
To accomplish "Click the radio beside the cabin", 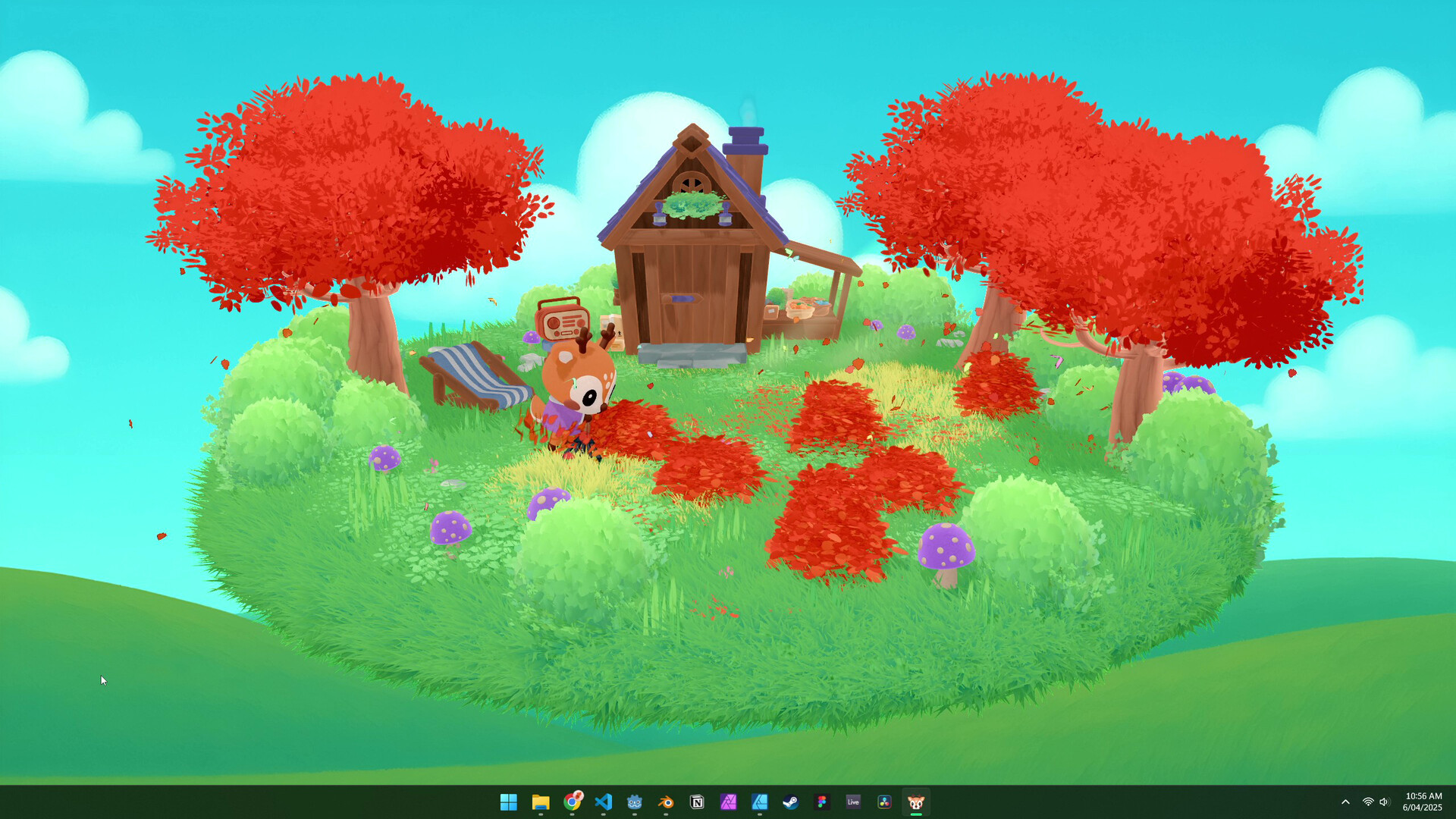I will click(x=562, y=322).
